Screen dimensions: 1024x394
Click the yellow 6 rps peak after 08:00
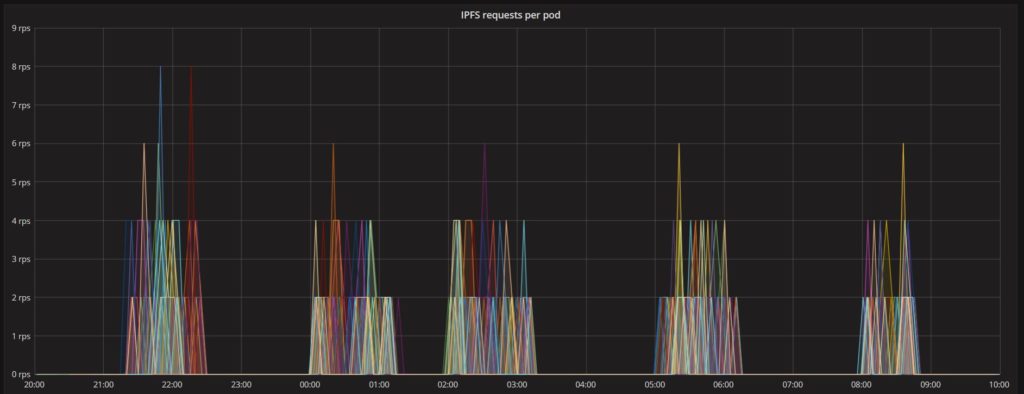point(903,144)
